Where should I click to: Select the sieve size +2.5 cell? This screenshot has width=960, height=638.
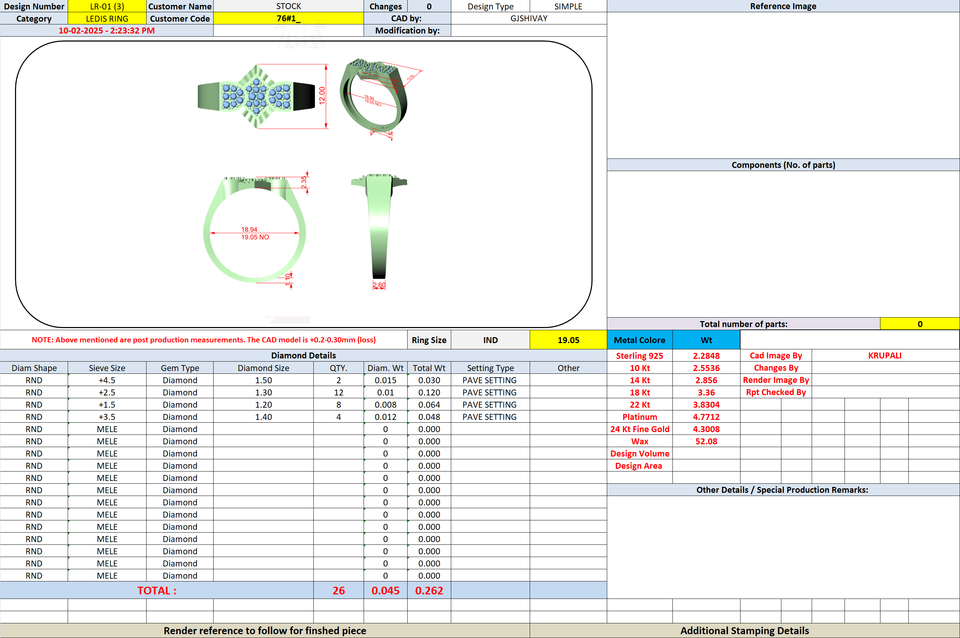coord(107,392)
